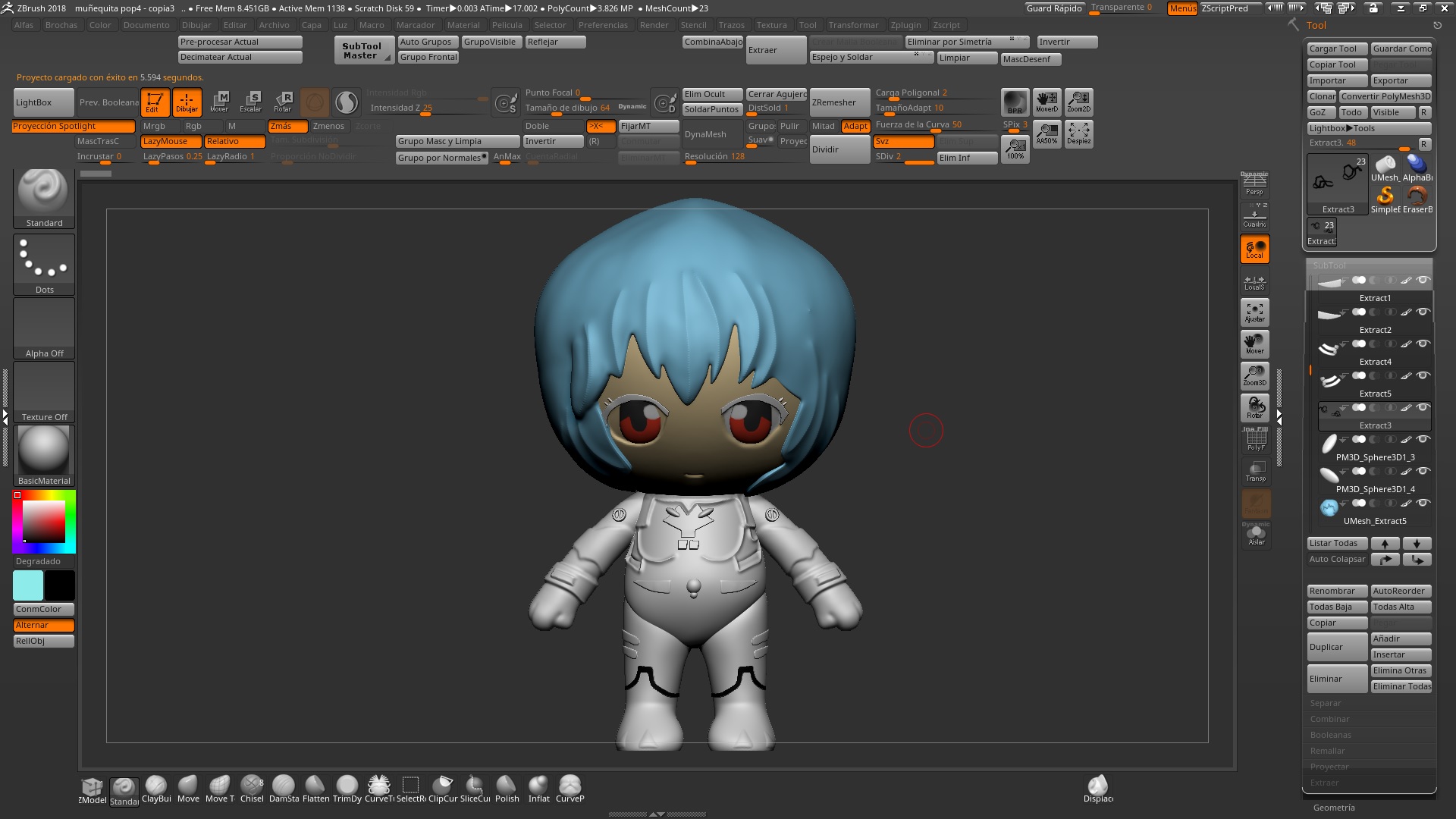Select the Chisel brush icon
This screenshot has height=819, width=1456.
(252, 789)
